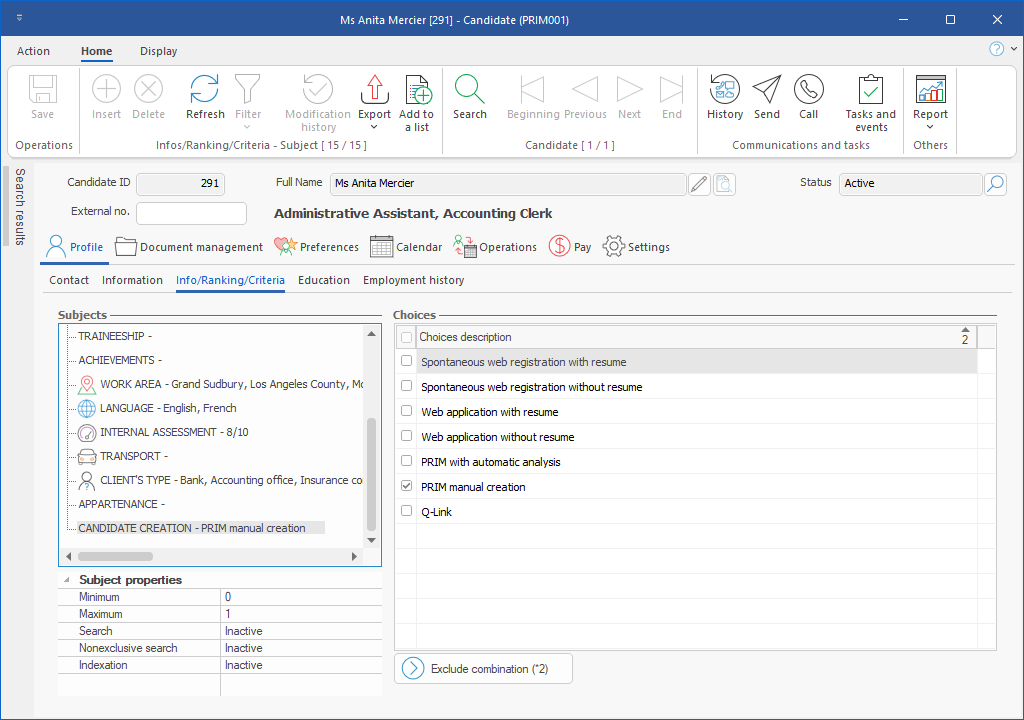Expand the Report dropdown menu
Image resolution: width=1024 pixels, height=720 pixels.
point(930,128)
